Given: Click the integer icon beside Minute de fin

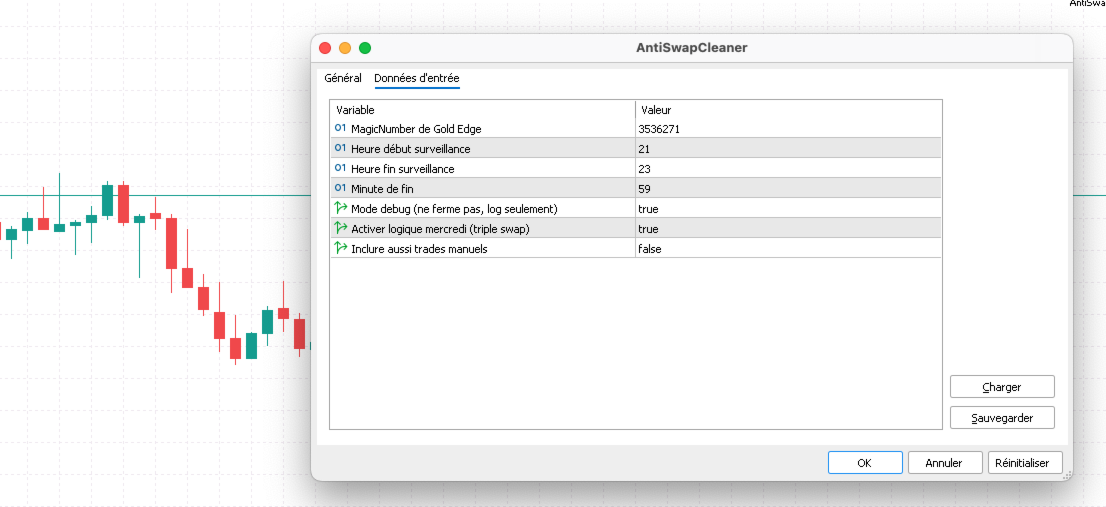Looking at the screenshot, I should (x=341, y=188).
